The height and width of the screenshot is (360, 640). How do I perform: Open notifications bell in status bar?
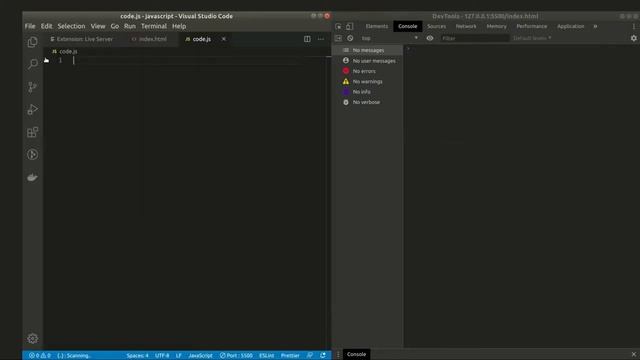323,356
